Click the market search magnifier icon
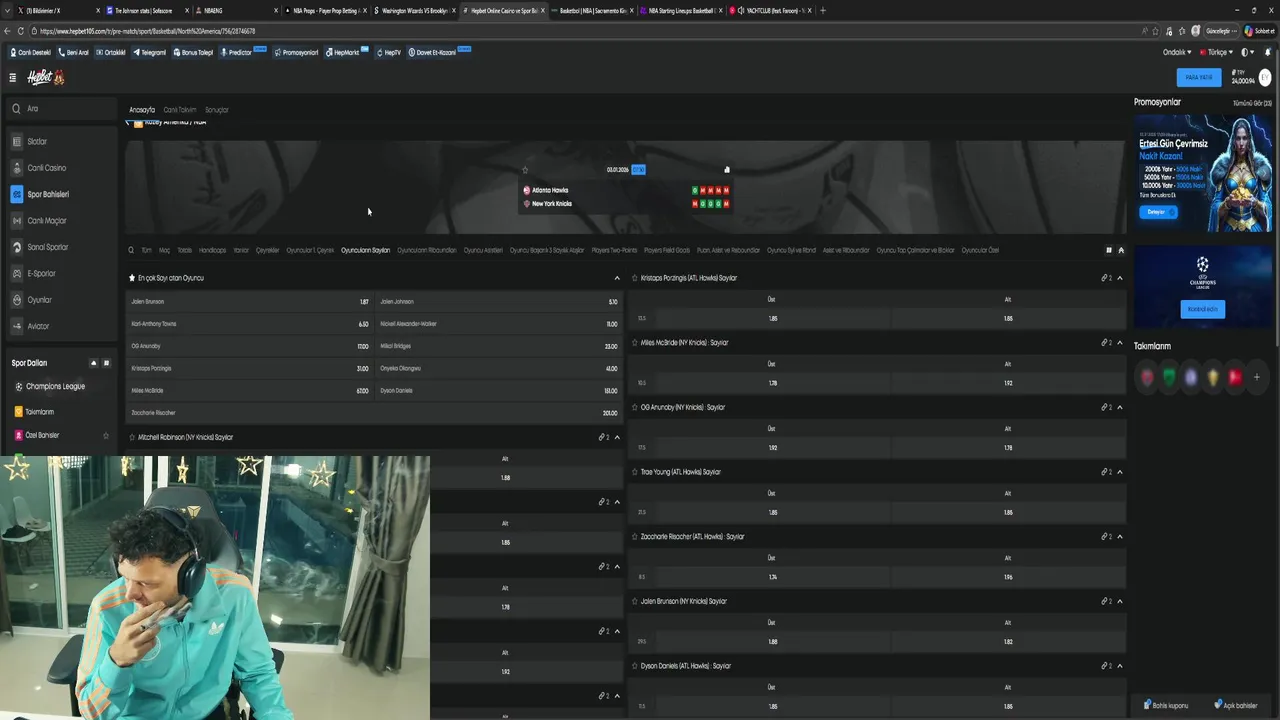The image size is (1280, 720). coord(130,250)
